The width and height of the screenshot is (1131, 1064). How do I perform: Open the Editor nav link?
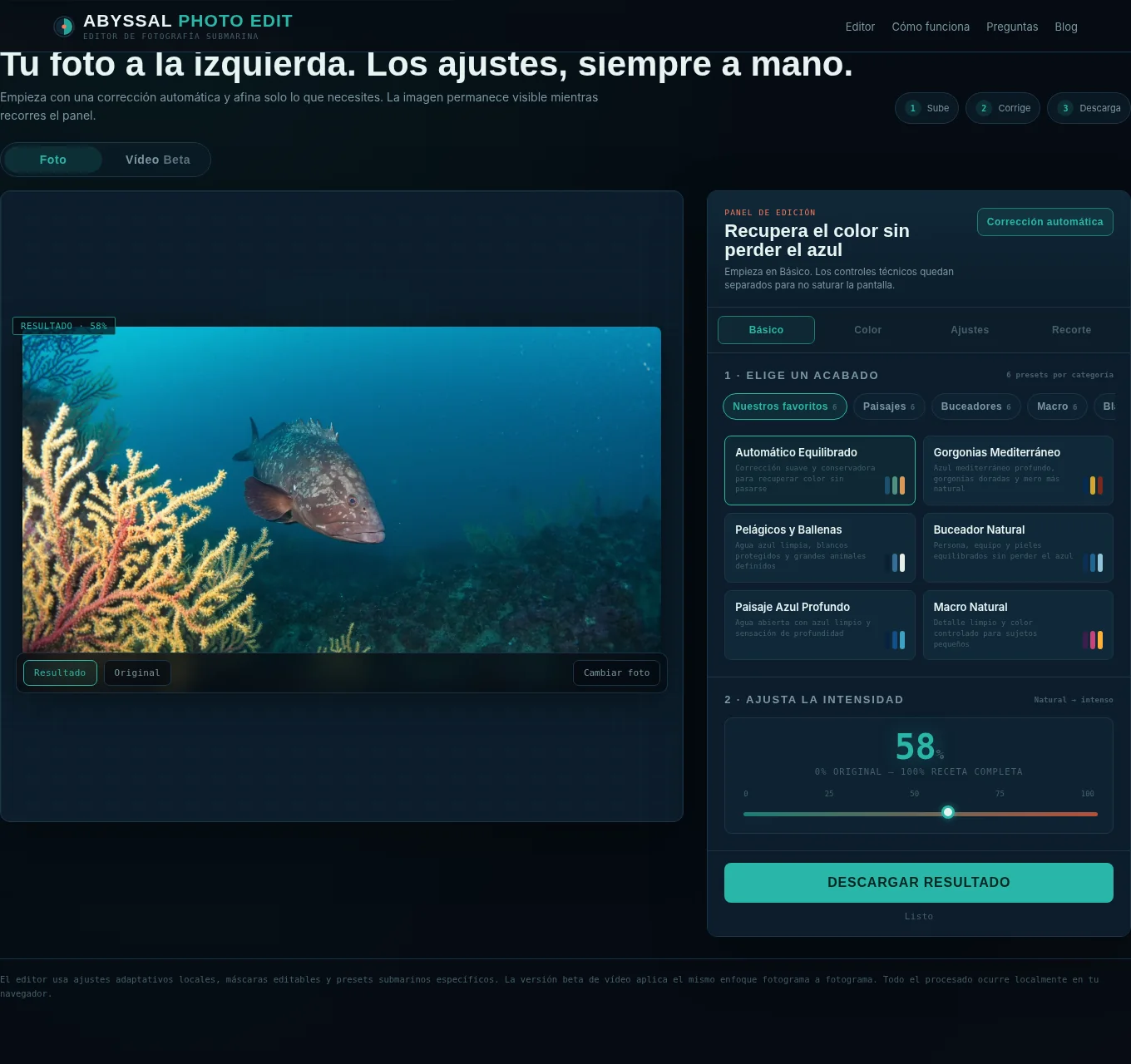pos(860,27)
